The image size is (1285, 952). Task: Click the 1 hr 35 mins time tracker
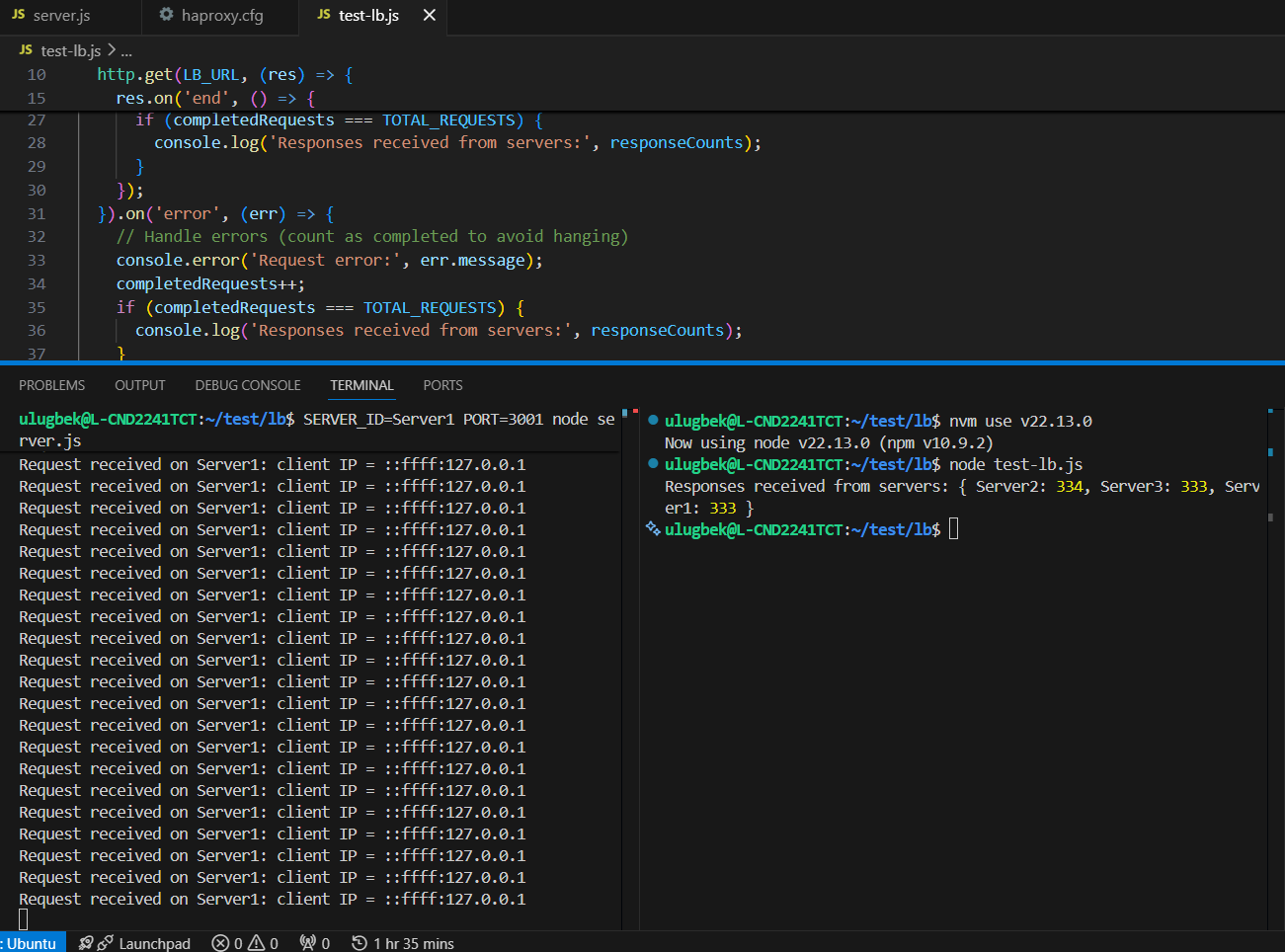(x=403, y=943)
